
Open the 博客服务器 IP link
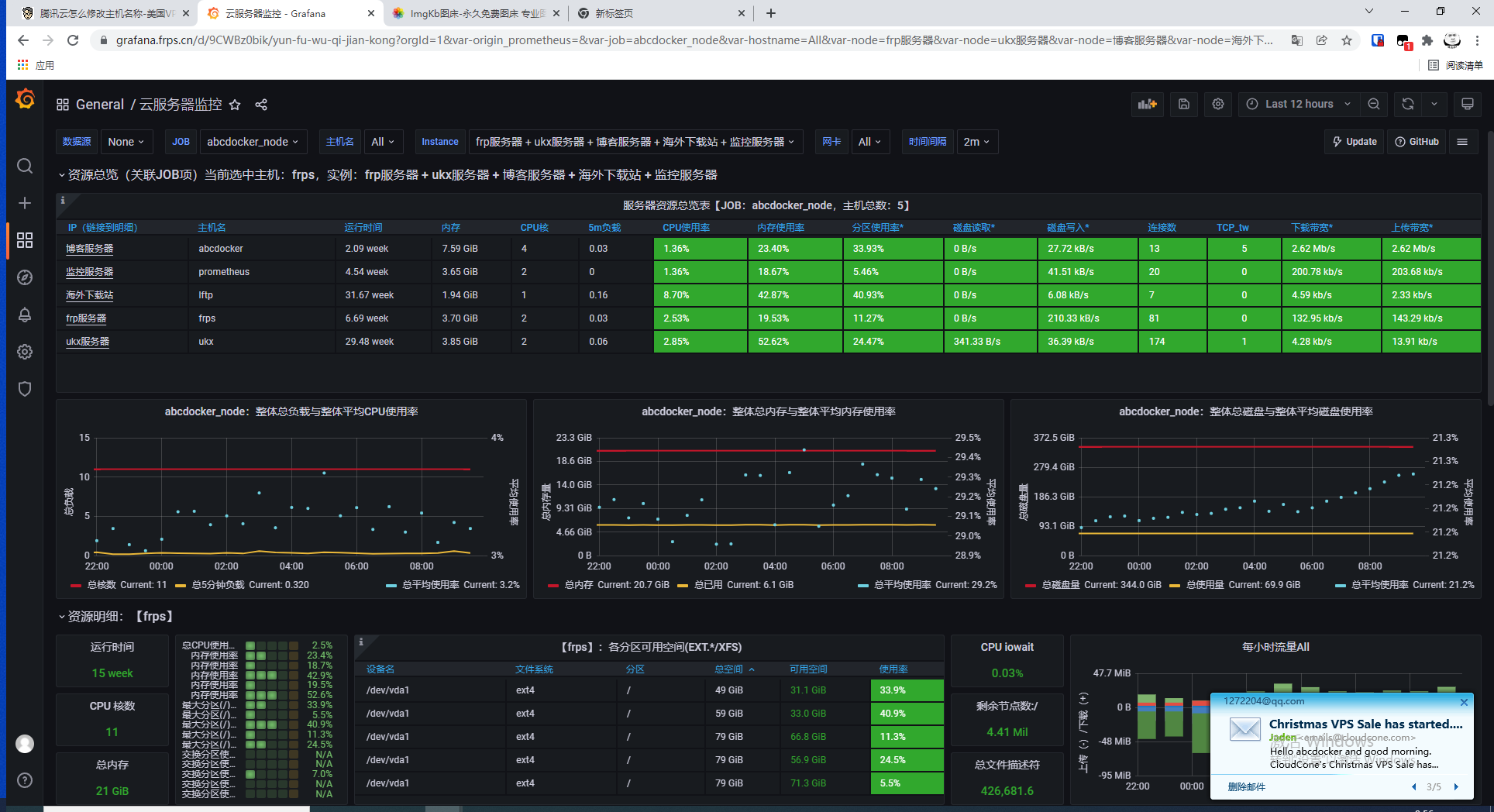89,249
